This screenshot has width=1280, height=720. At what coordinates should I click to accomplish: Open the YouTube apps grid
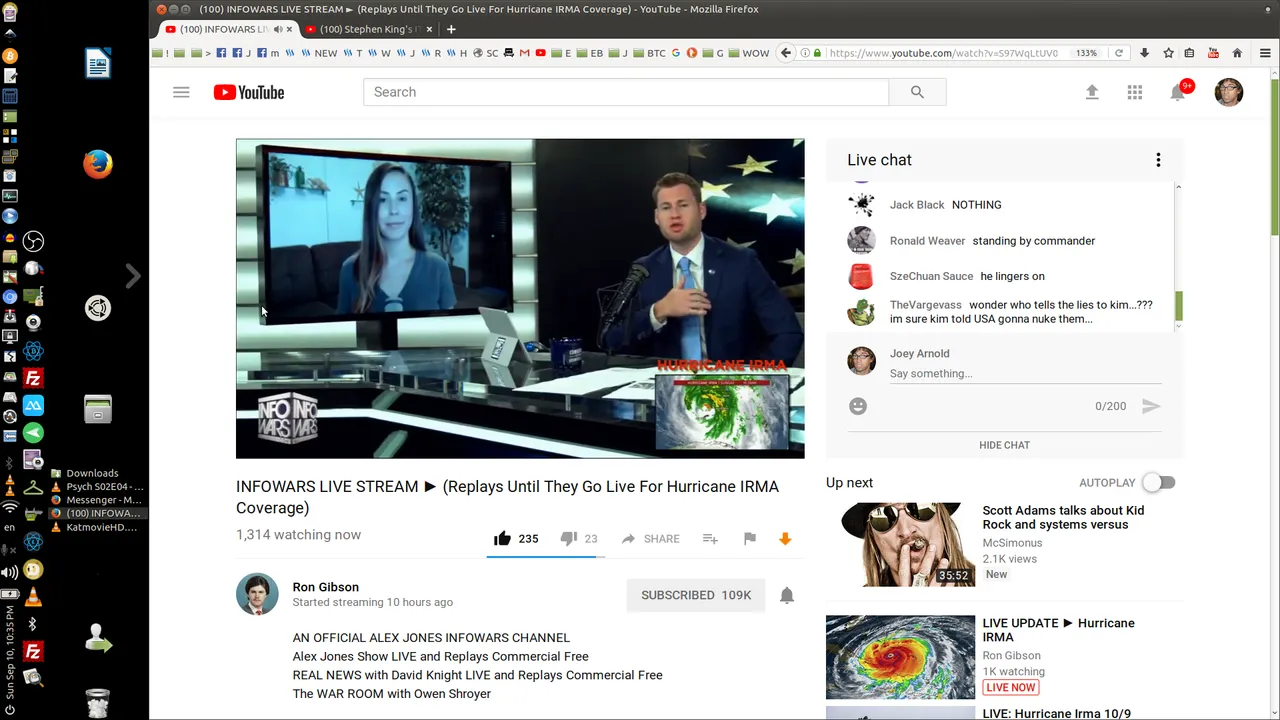(1135, 92)
